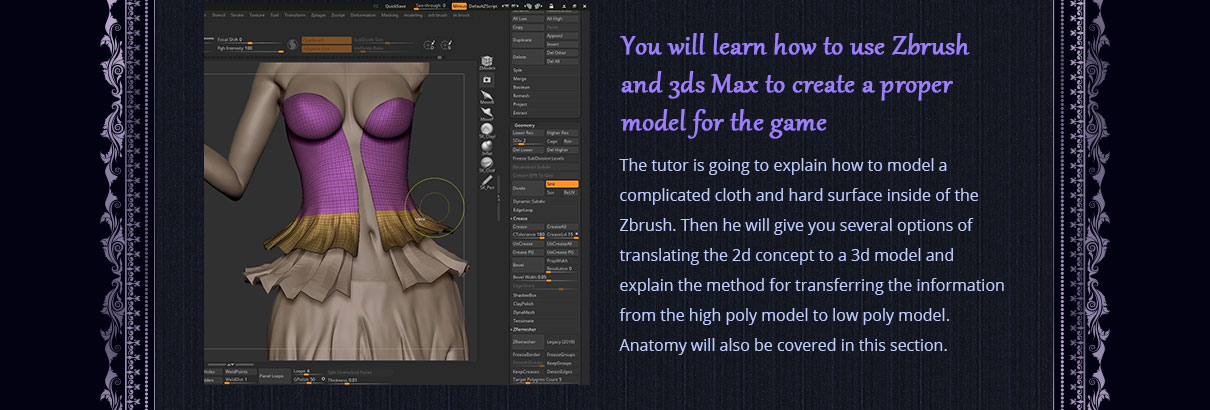The width and height of the screenshot is (1210, 410).
Task: Click the DefaultZScript button
Action: pos(482,6)
